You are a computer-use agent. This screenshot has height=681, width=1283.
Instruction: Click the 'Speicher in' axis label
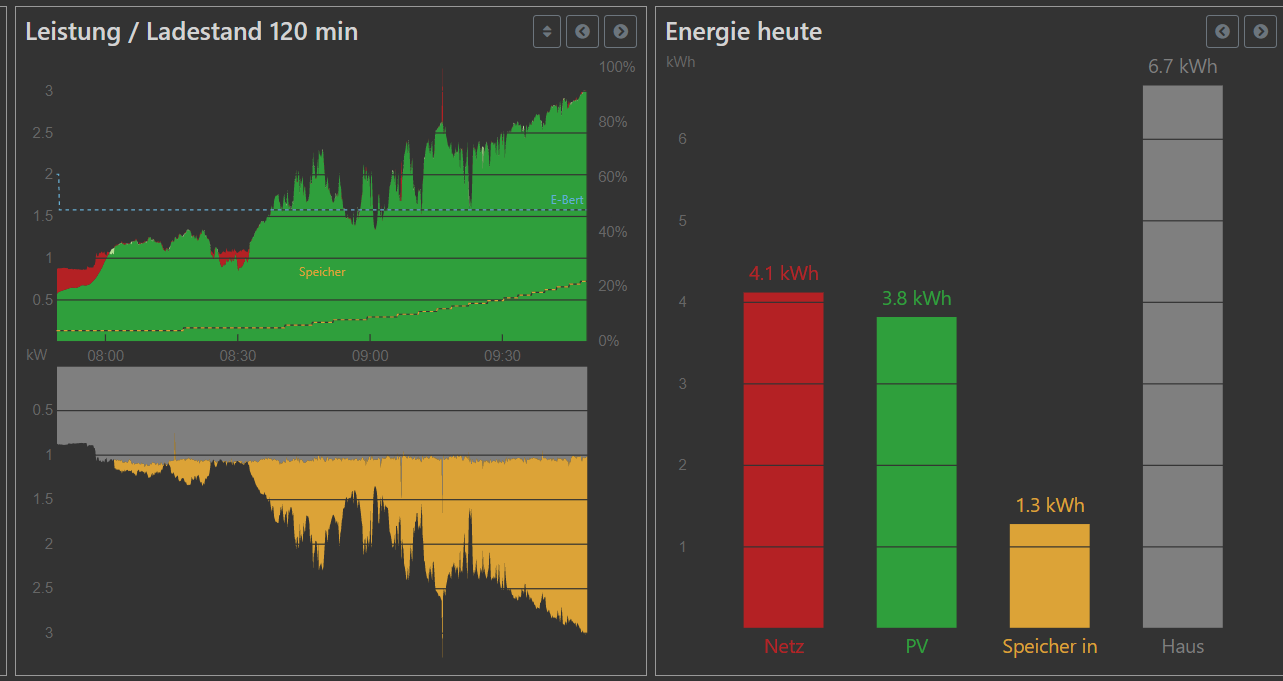coord(1050,647)
